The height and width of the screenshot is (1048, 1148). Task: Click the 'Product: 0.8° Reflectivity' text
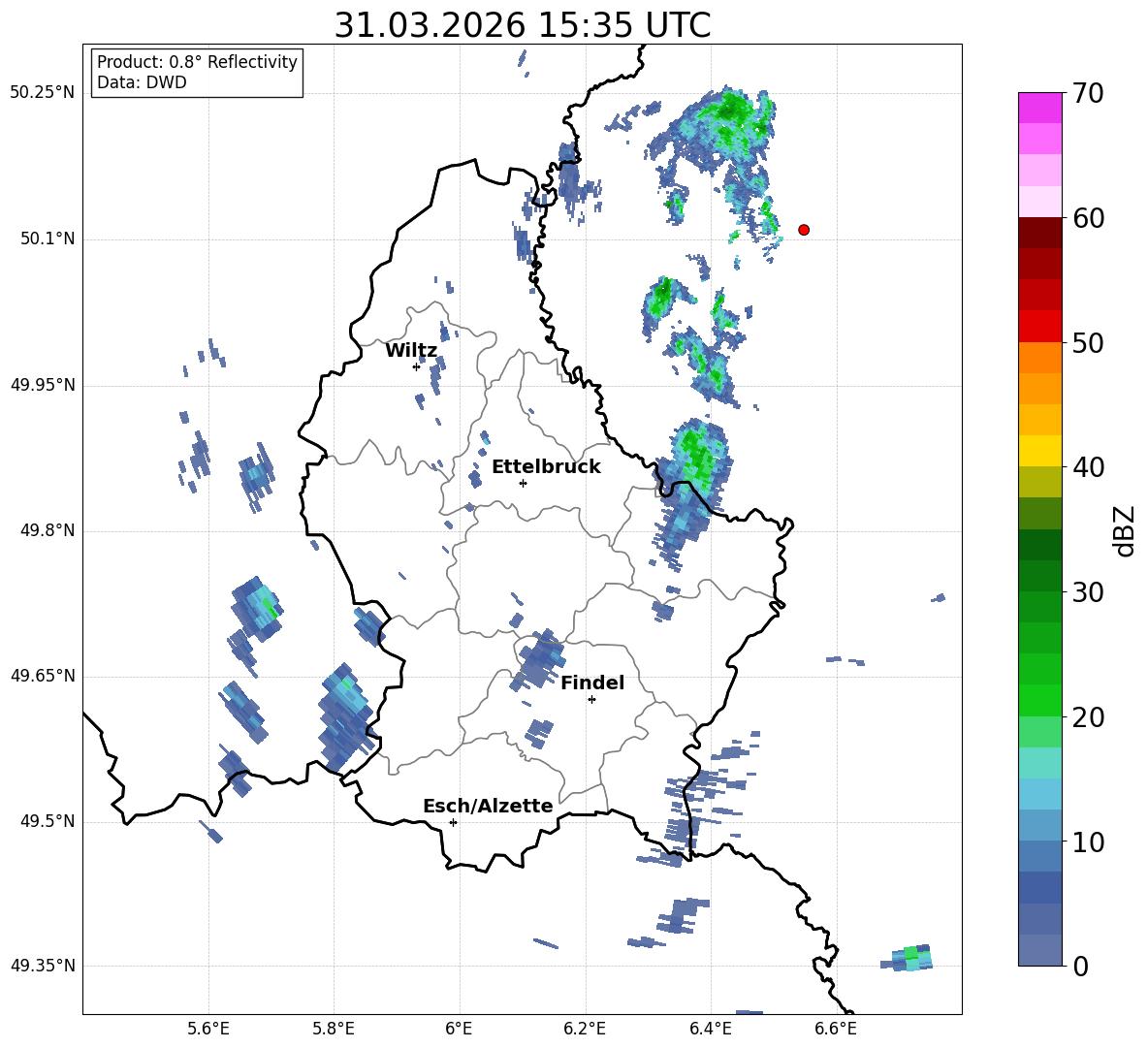point(197,62)
